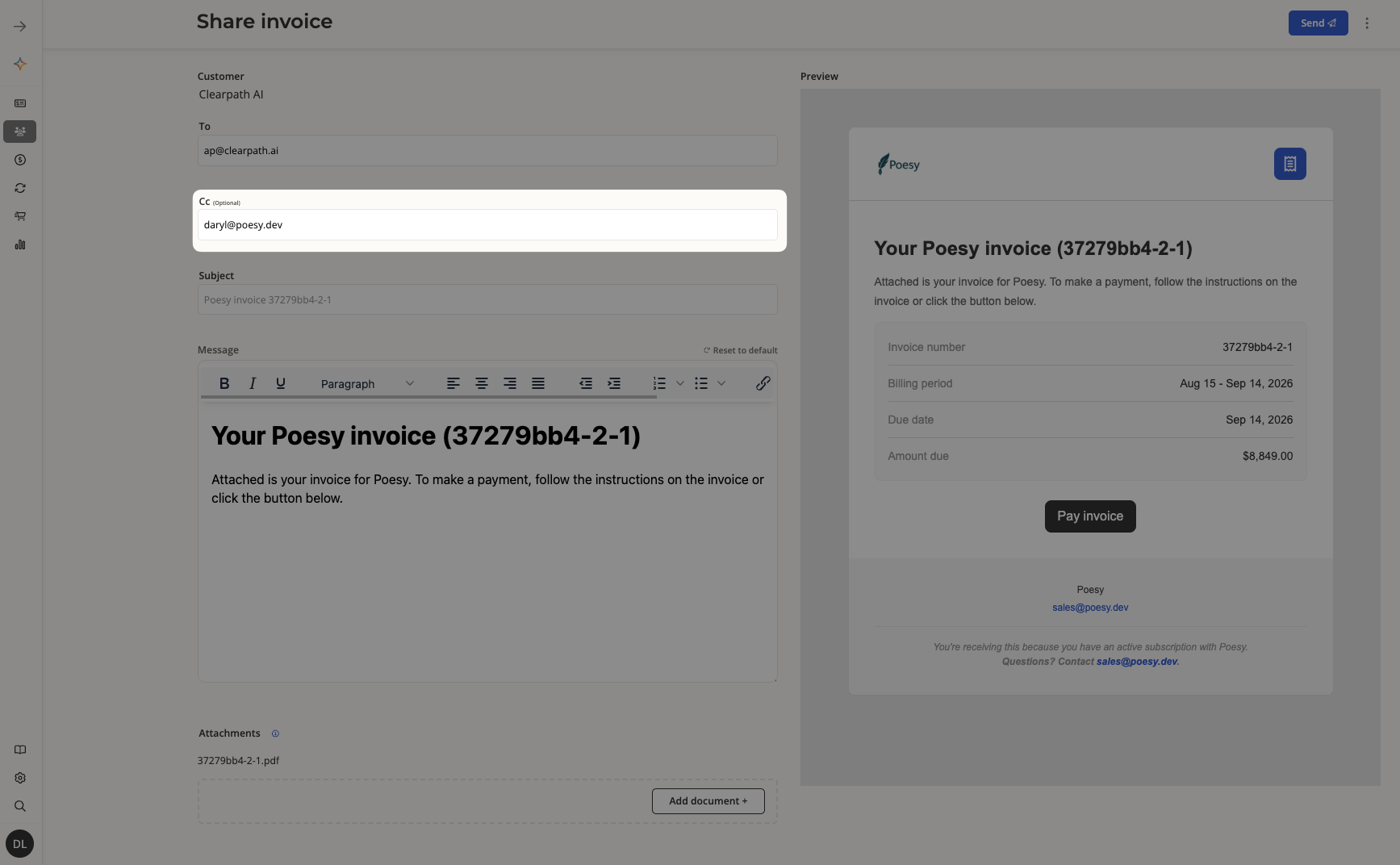Click the Clearpath AI customer name
This screenshot has height=865, width=1400.
tap(231, 94)
